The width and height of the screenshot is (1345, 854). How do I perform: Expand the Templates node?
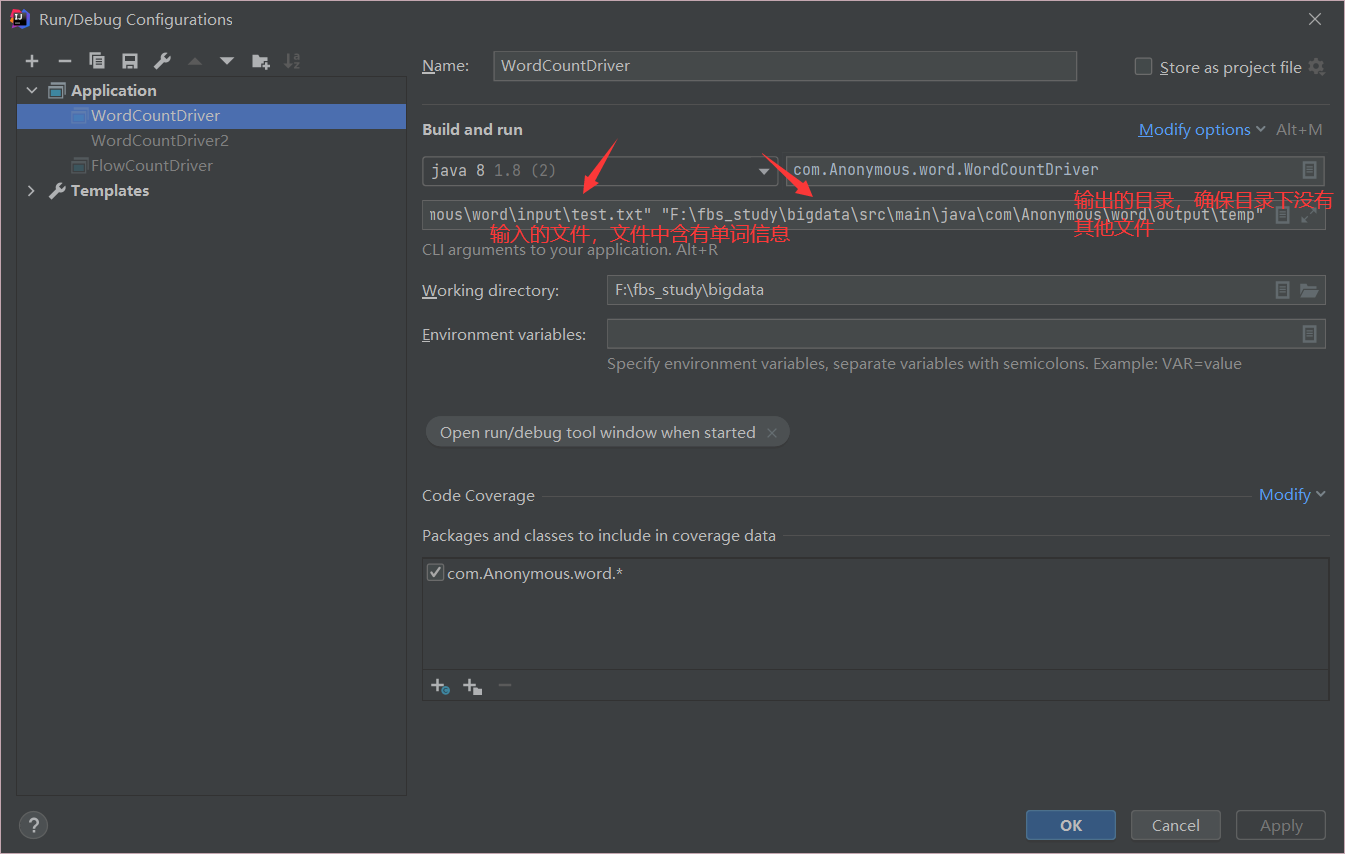point(31,190)
